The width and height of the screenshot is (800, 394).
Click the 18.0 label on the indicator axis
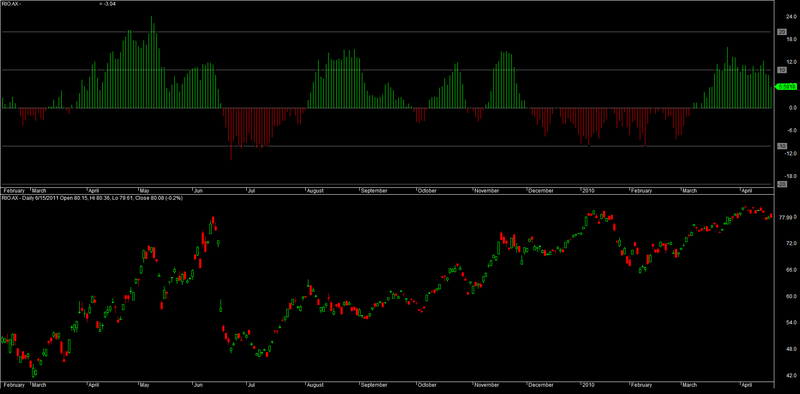point(792,39)
